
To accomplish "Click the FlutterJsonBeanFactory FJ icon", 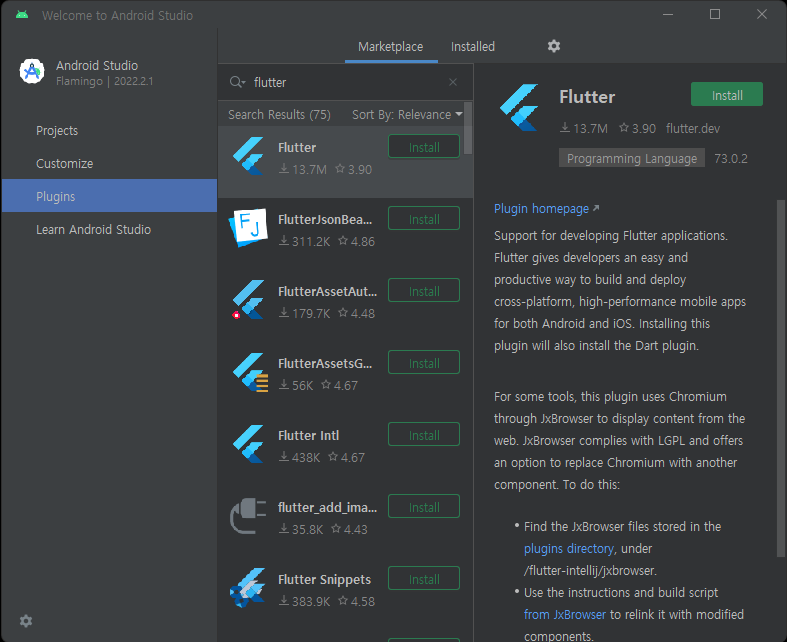I will [x=248, y=228].
